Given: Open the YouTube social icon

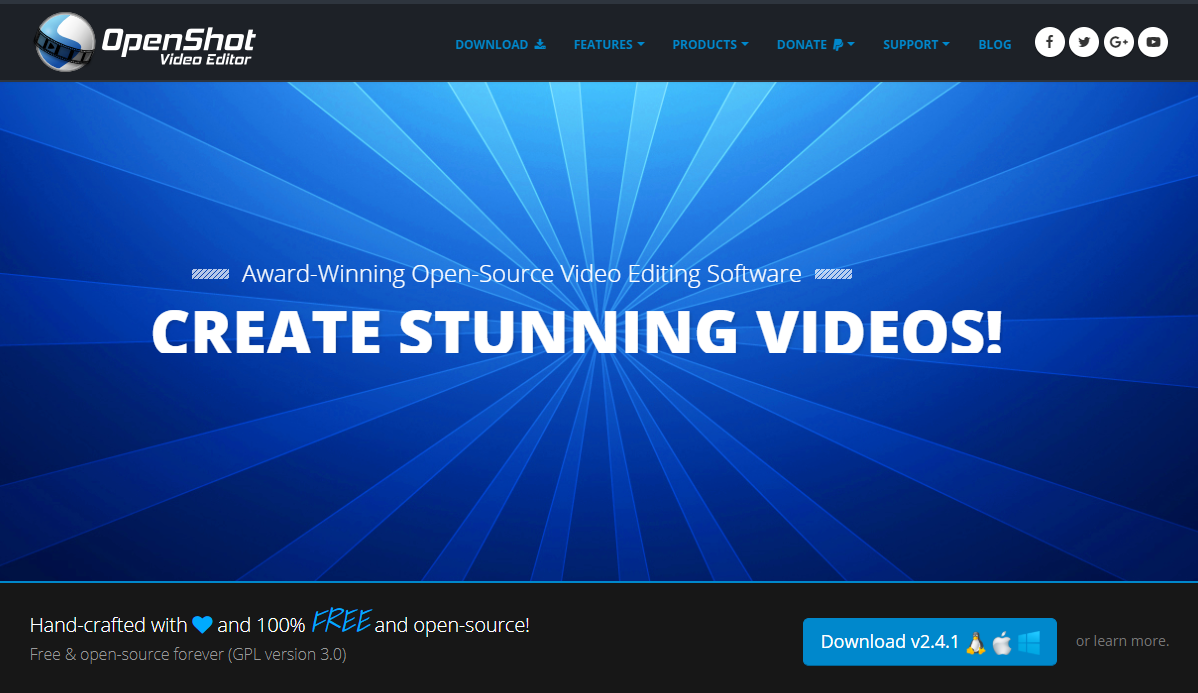Looking at the screenshot, I should click(1153, 42).
